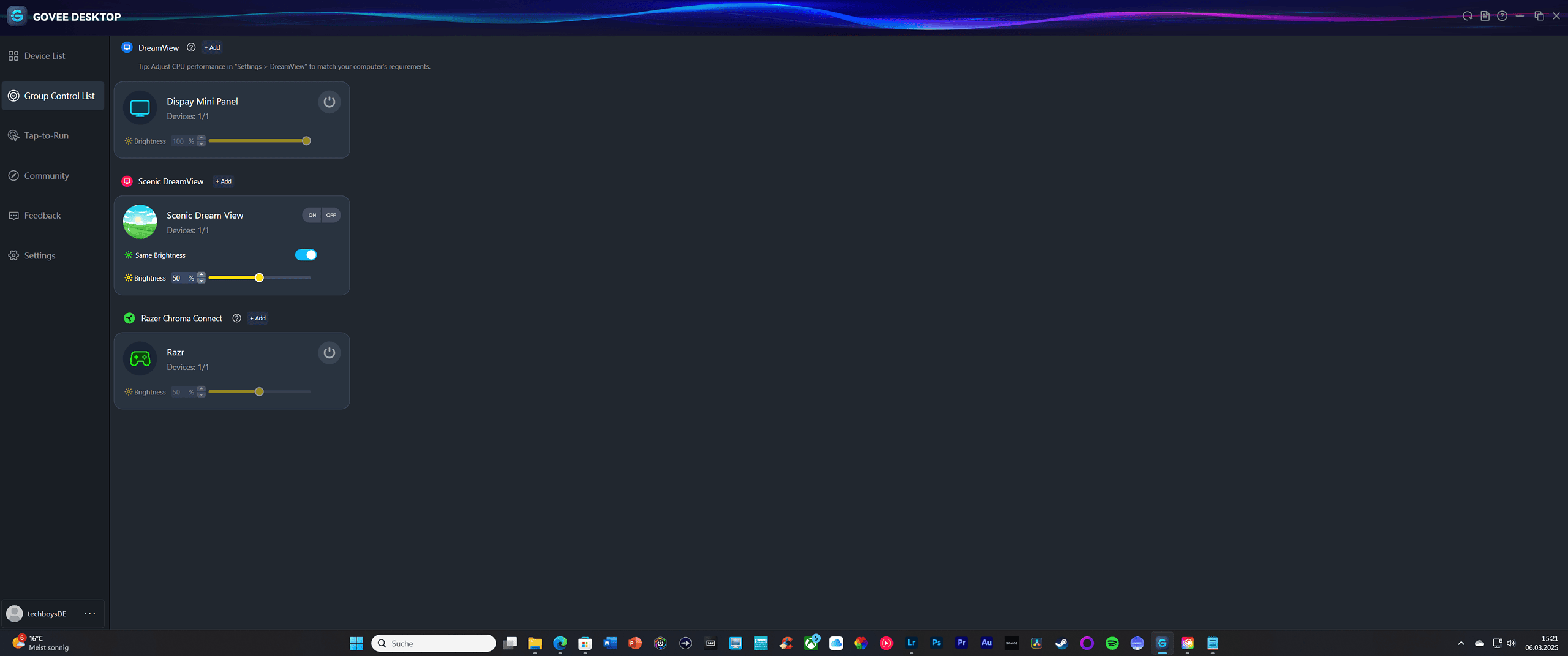
Task: Click the gamepad icon on the Razr card
Action: pyautogui.click(x=140, y=359)
